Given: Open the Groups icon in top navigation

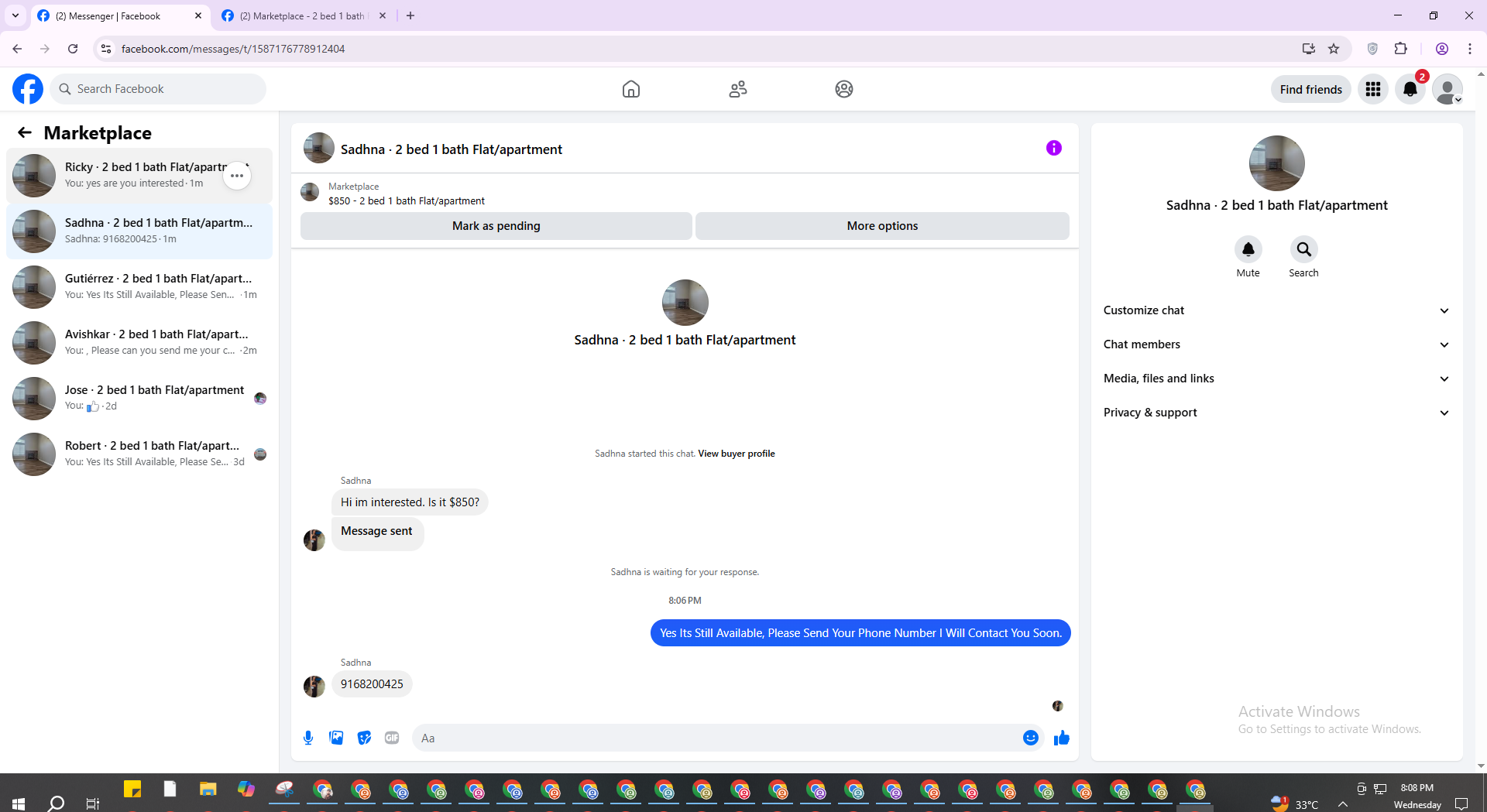Looking at the screenshot, I should coord(844,89).
